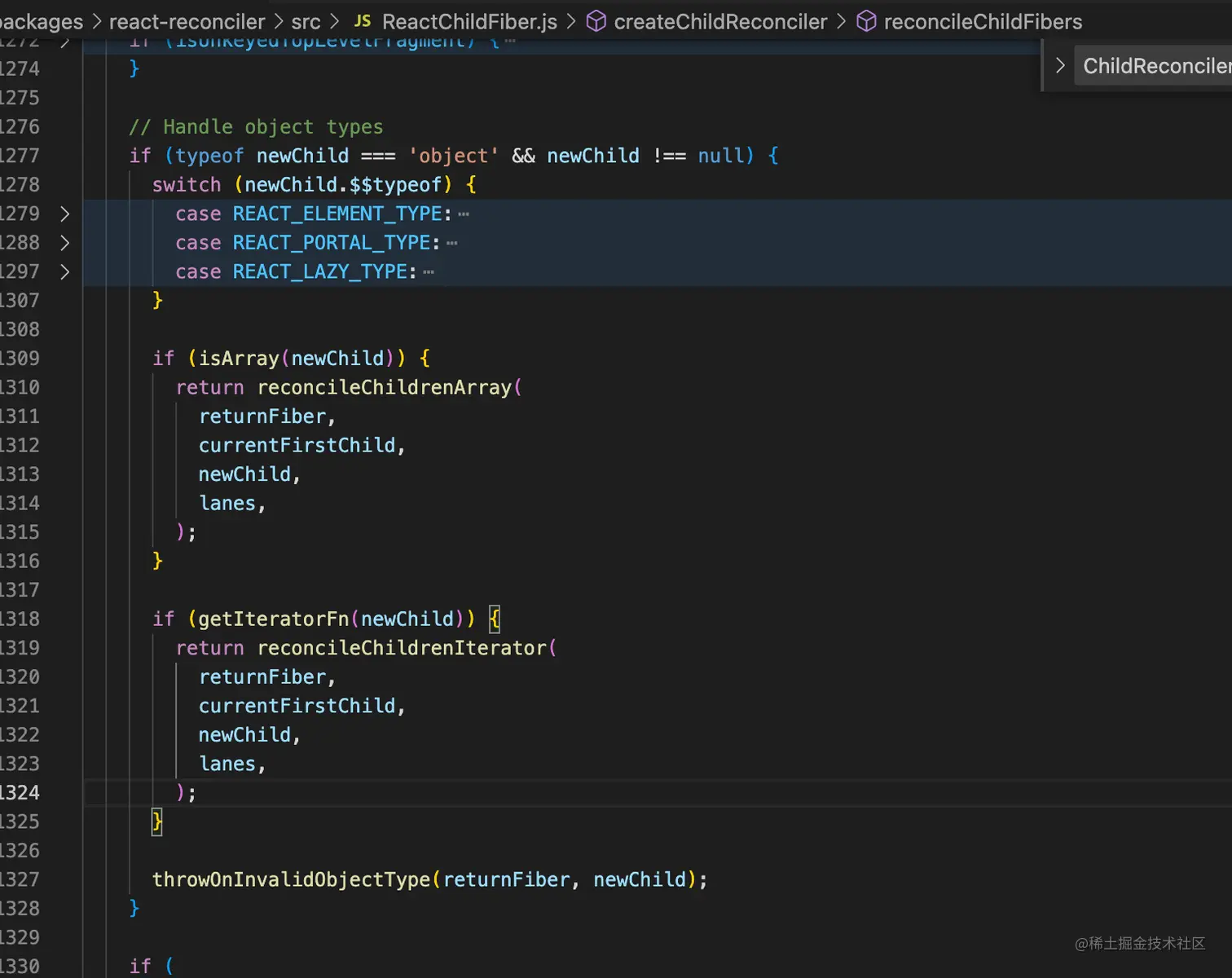Click lanes argument on line 1323
This screenshot has width=1232, height=978.
(227, 764)
